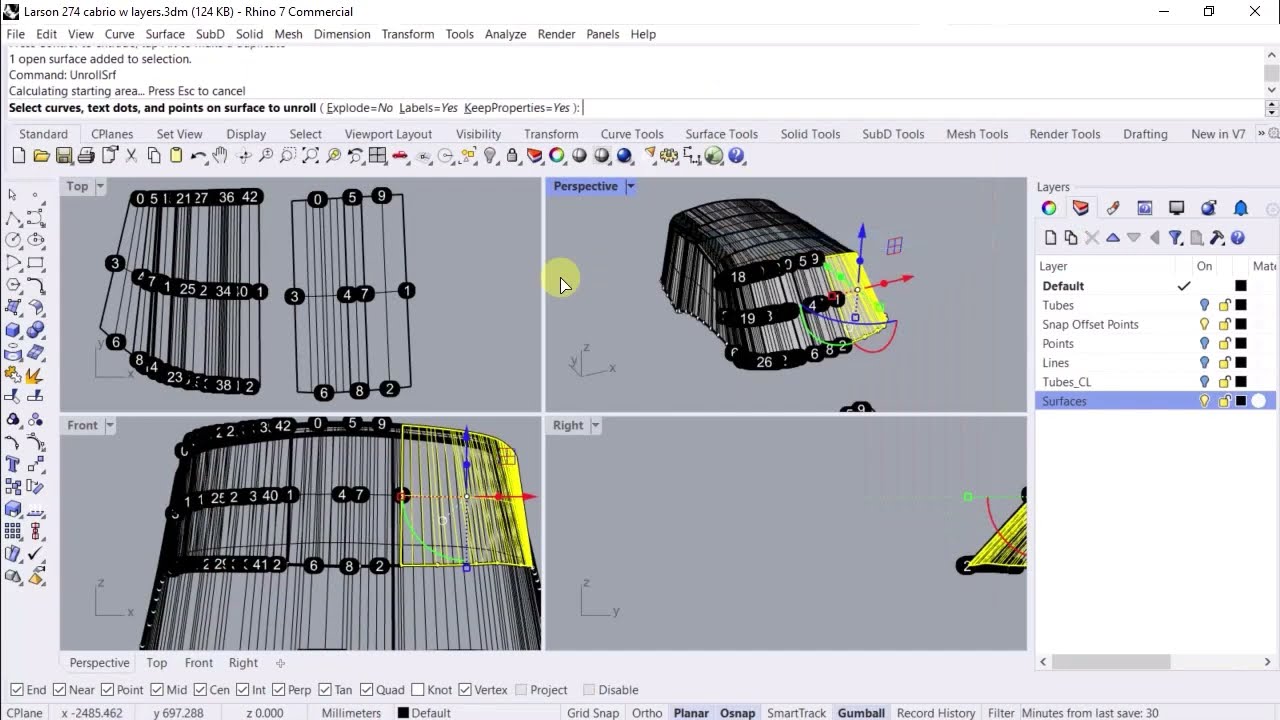Save the model with the floppy icon
This screenshot has height=720, width=1280.
coord(64,156)
